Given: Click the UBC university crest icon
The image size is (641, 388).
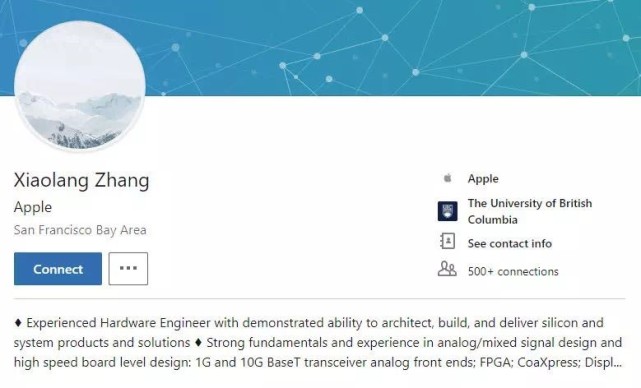Looking at the screenshot, I should tap(448, 211).
